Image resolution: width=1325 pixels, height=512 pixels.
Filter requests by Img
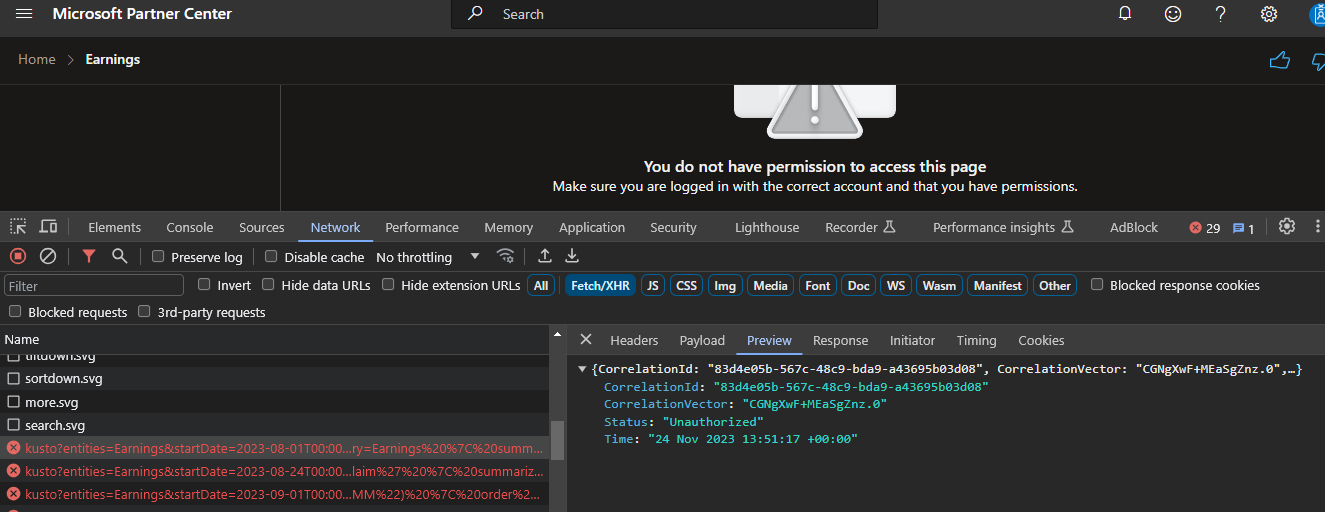coord(725,286)
